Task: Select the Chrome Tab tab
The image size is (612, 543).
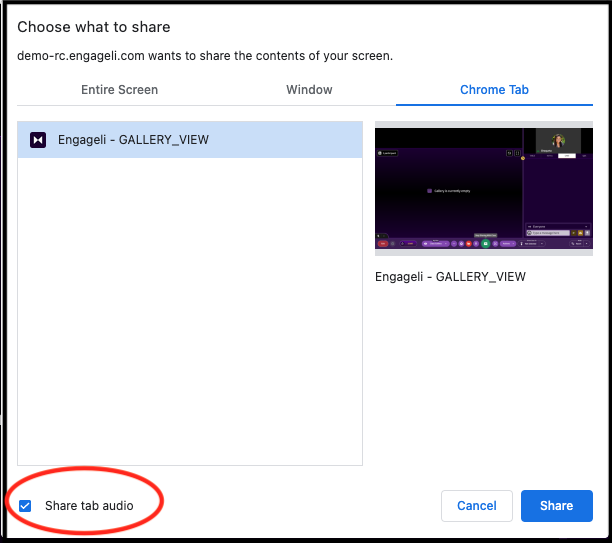Action: [494, 90]
